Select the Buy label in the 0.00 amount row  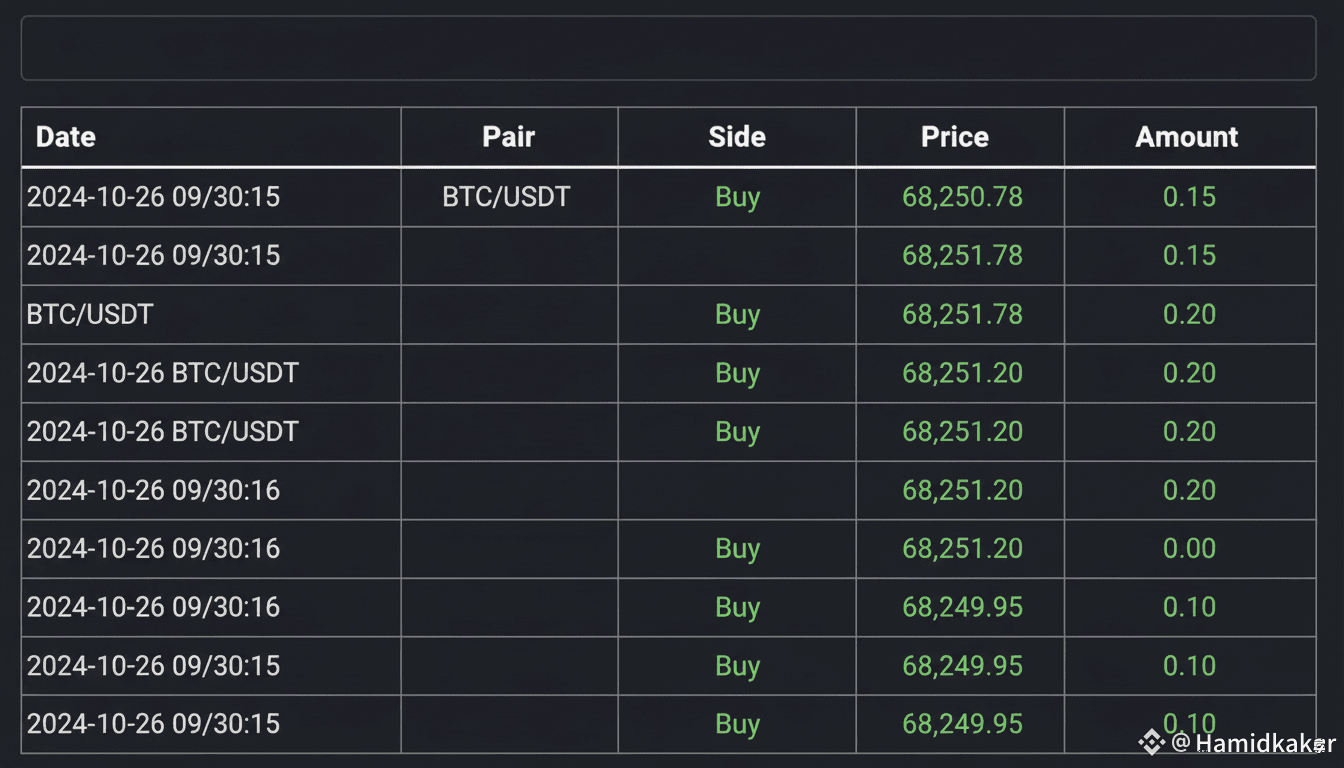(x=738, y=549)
